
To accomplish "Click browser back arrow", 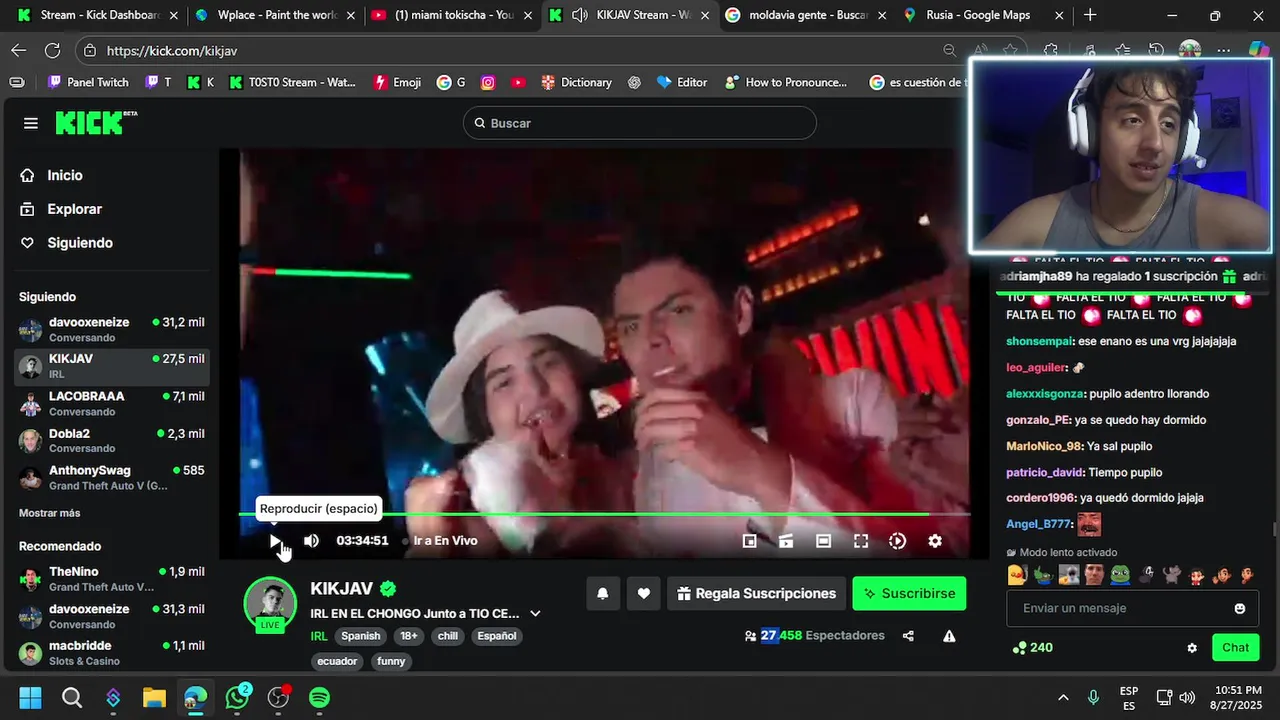I will (x=19, y=50).
